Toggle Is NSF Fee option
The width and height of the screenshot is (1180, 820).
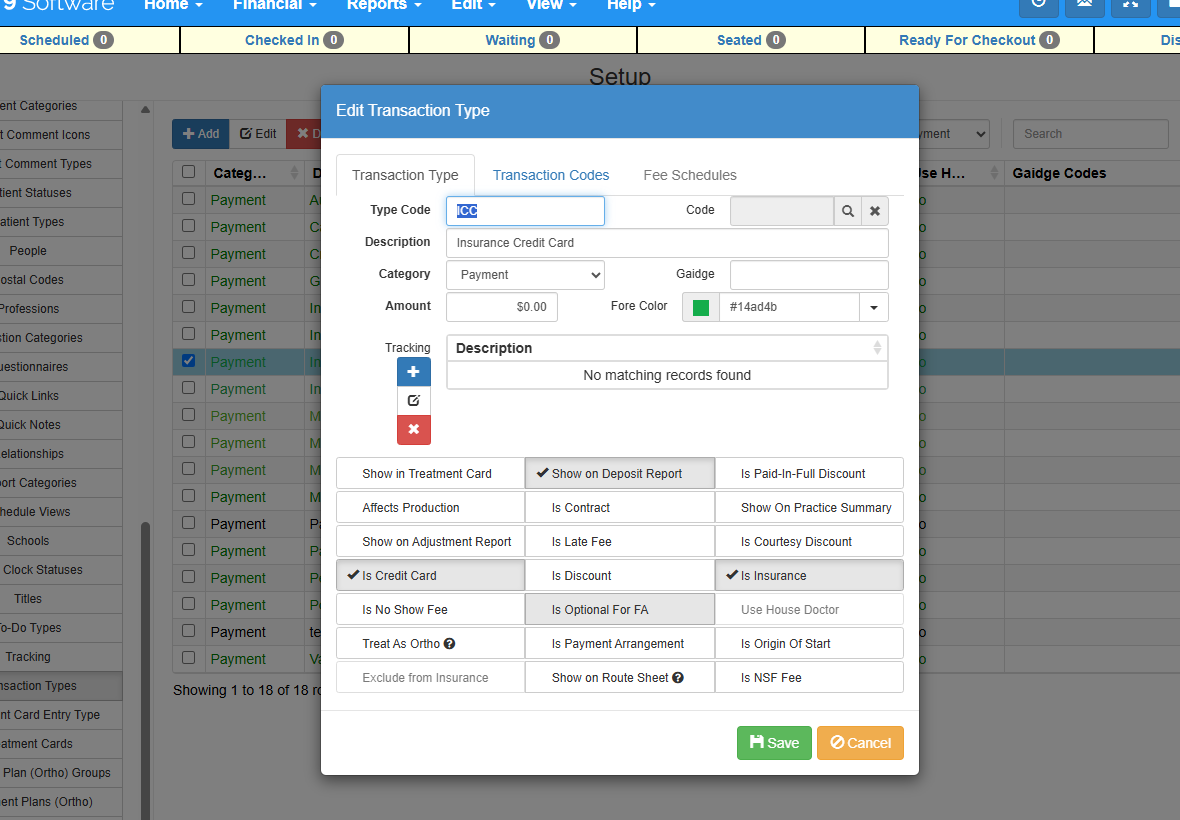pyautogui.click(x=809, y=678)
